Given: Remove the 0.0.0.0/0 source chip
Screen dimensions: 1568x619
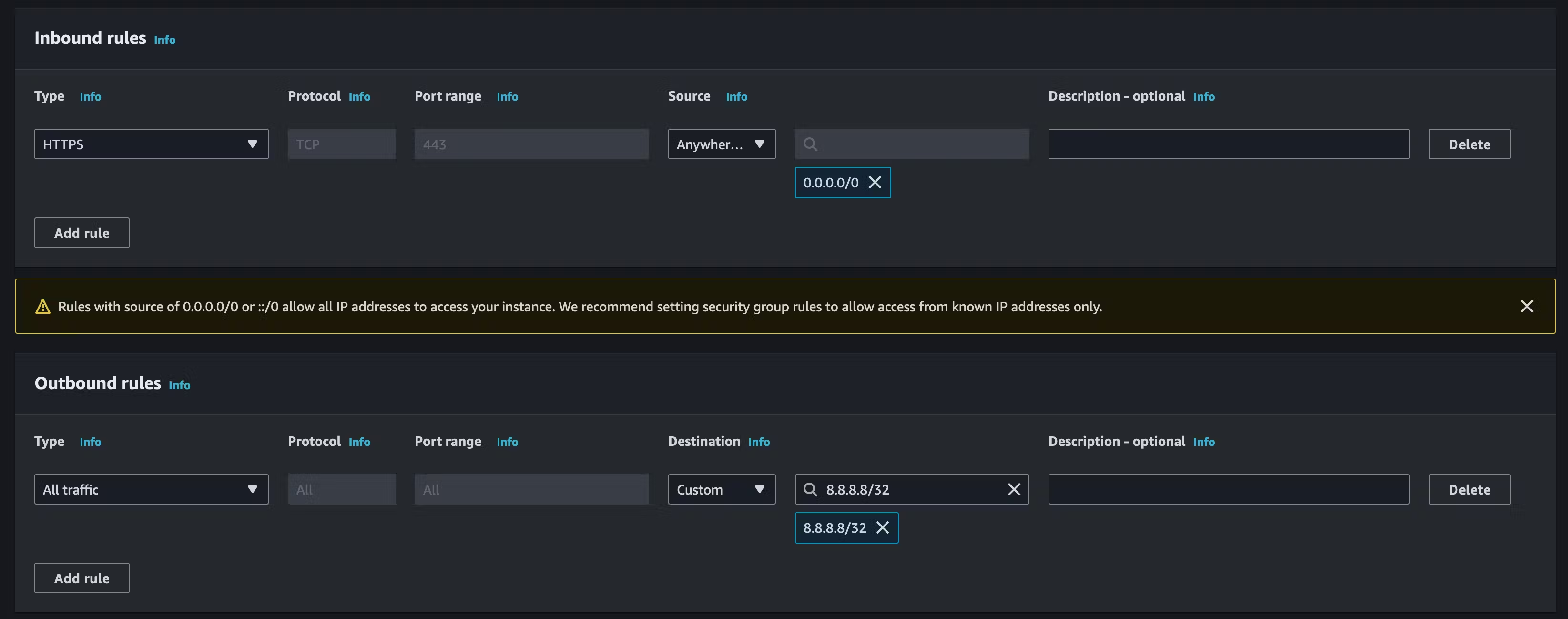Looking at the screenshot, I should point(875,182).
